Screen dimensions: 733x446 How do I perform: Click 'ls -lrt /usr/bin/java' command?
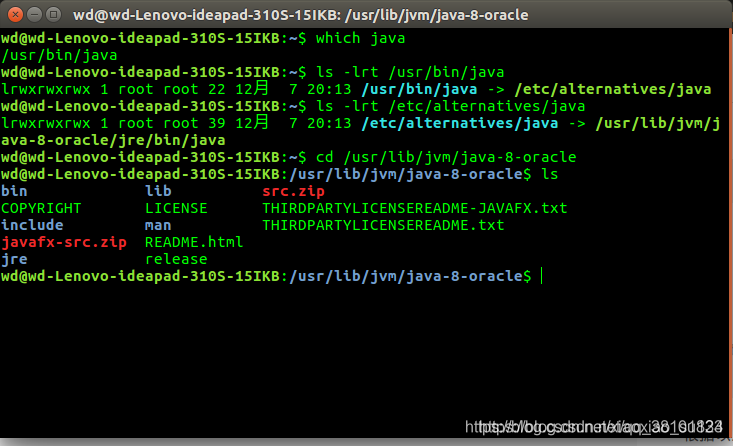410,72
